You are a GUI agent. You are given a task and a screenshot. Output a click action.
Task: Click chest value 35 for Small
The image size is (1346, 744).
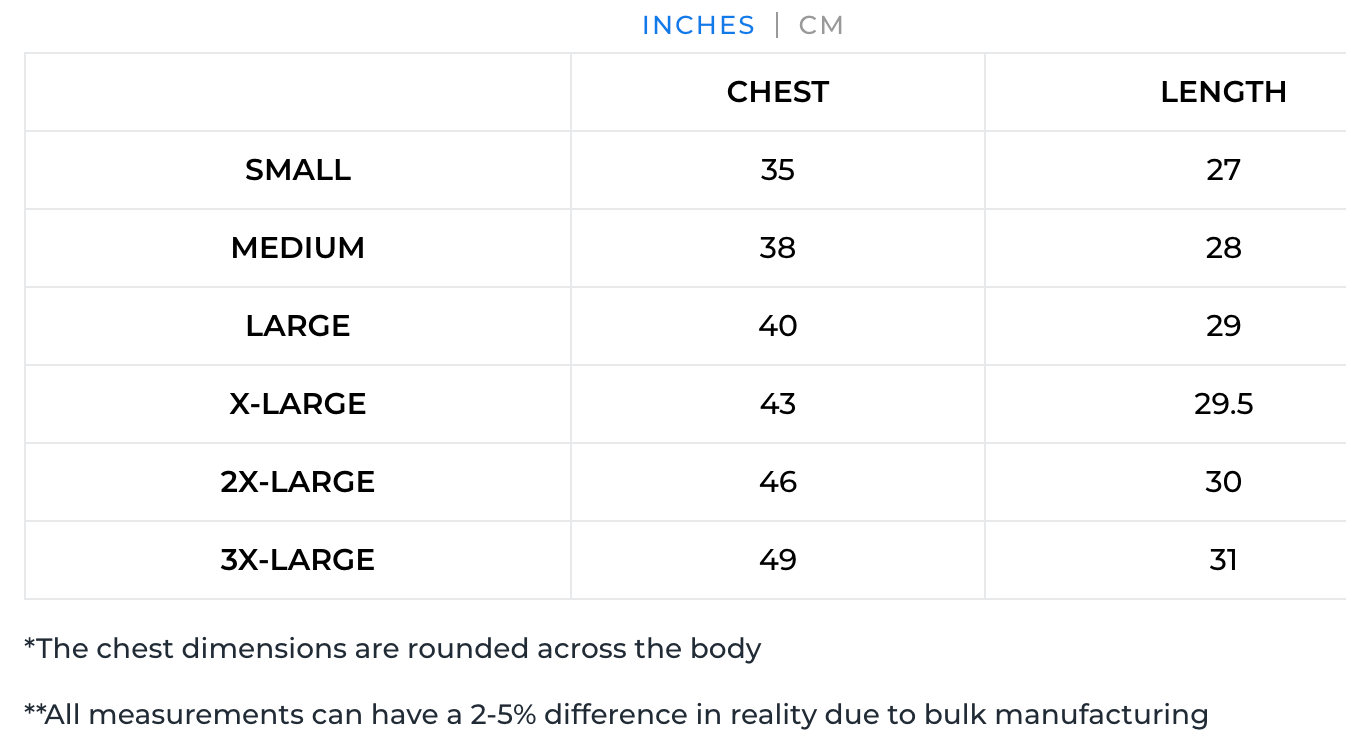tap(778, 170)
